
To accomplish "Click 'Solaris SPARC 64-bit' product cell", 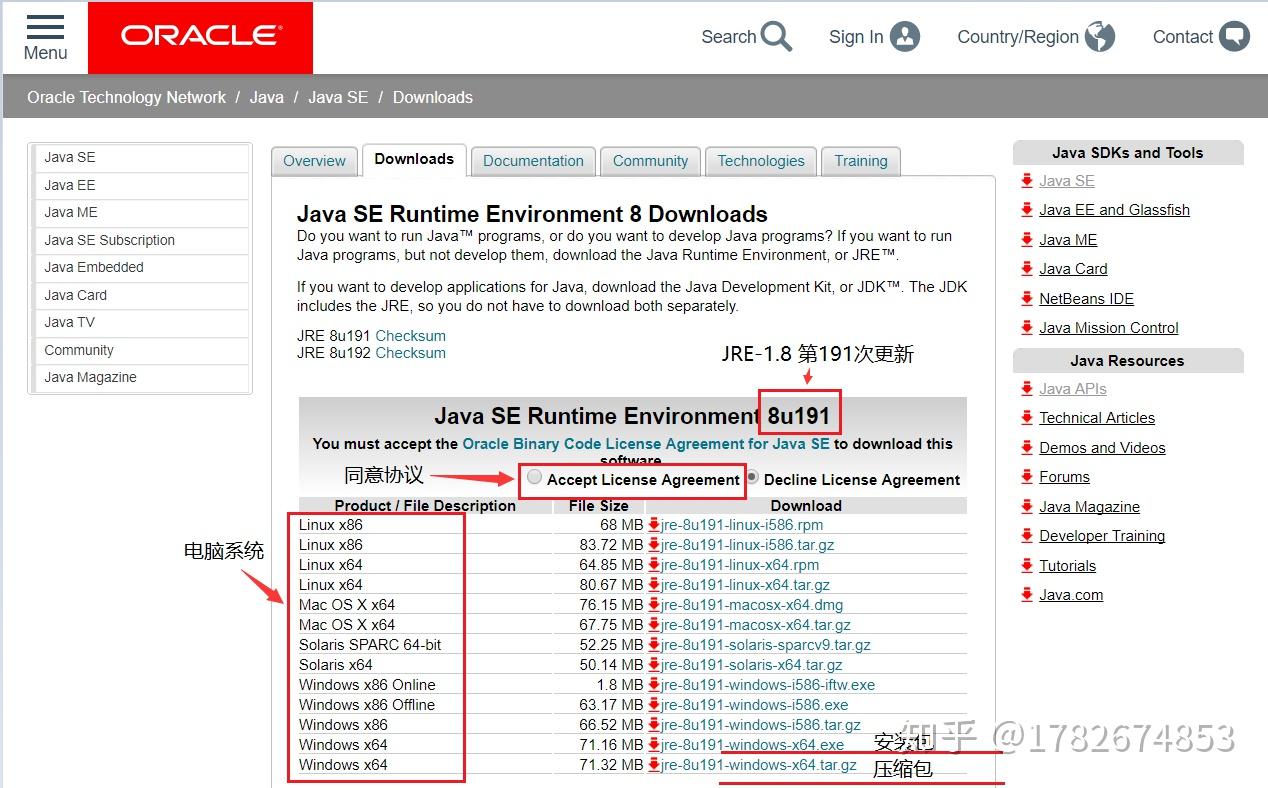I will point(370,645).
